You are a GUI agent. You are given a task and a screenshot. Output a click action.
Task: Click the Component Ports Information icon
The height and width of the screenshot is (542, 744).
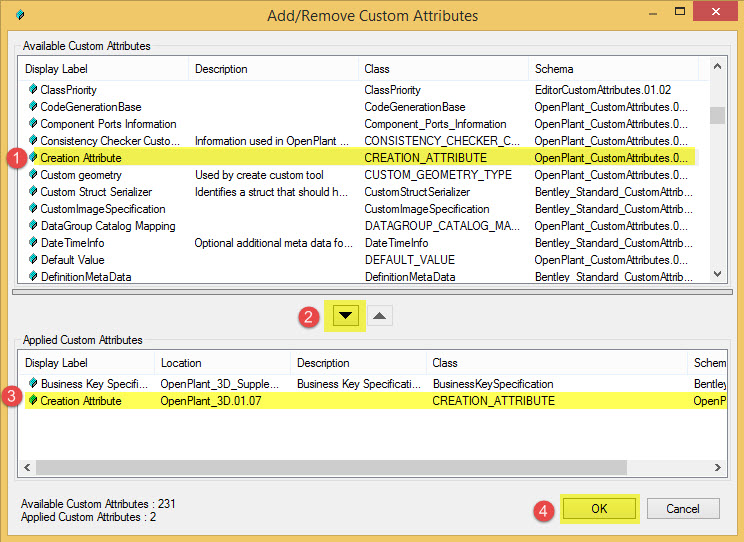point(33,124)
